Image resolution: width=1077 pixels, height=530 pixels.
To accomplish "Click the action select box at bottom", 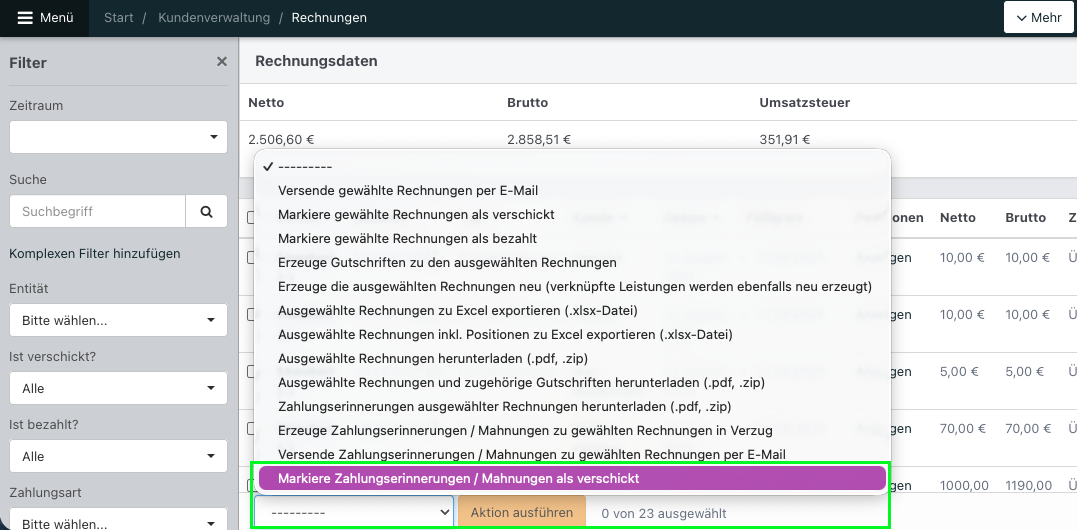I will [x=354, y=512].
